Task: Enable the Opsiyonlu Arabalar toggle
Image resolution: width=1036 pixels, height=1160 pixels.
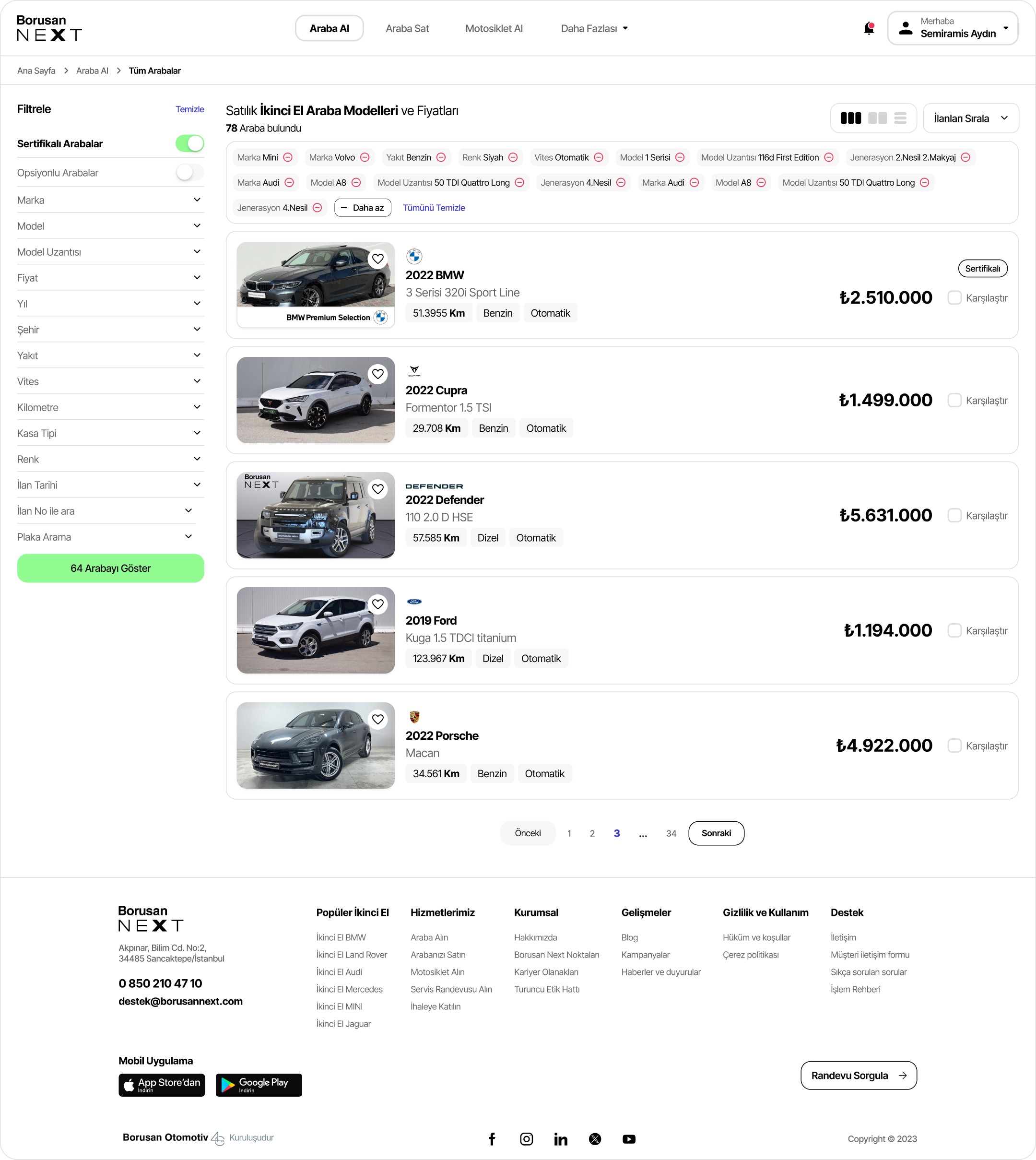Action: (x=189, y=173)
